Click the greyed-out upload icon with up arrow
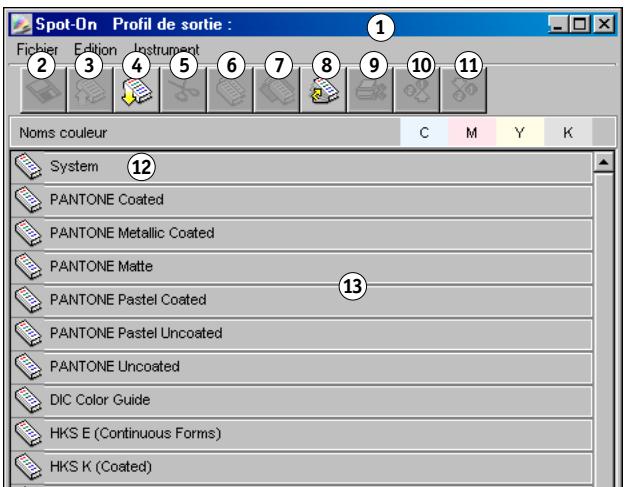The image size is (626, 487). click(90, 90)
